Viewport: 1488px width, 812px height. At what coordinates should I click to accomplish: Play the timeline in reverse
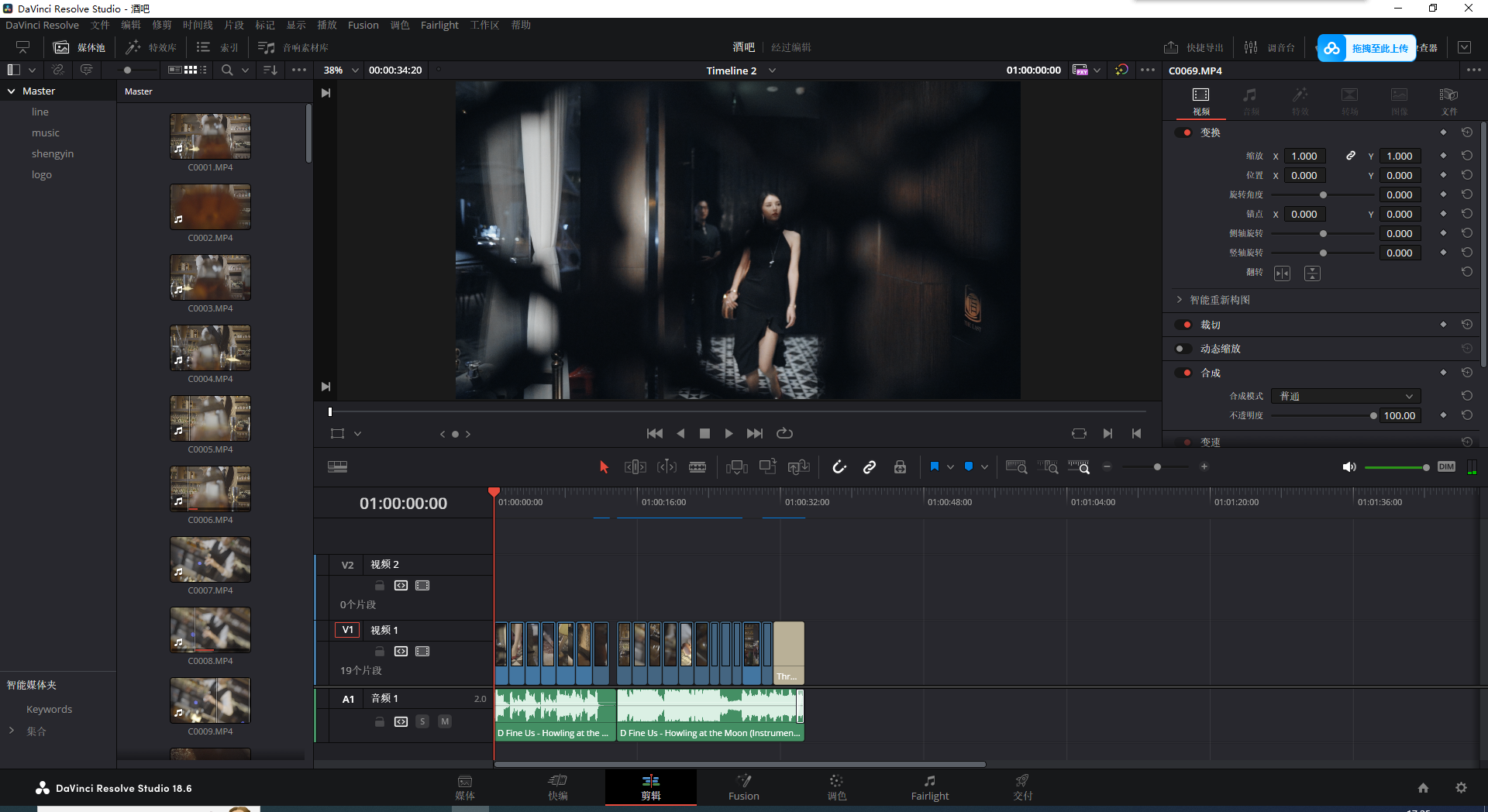(x=680, y=433)
